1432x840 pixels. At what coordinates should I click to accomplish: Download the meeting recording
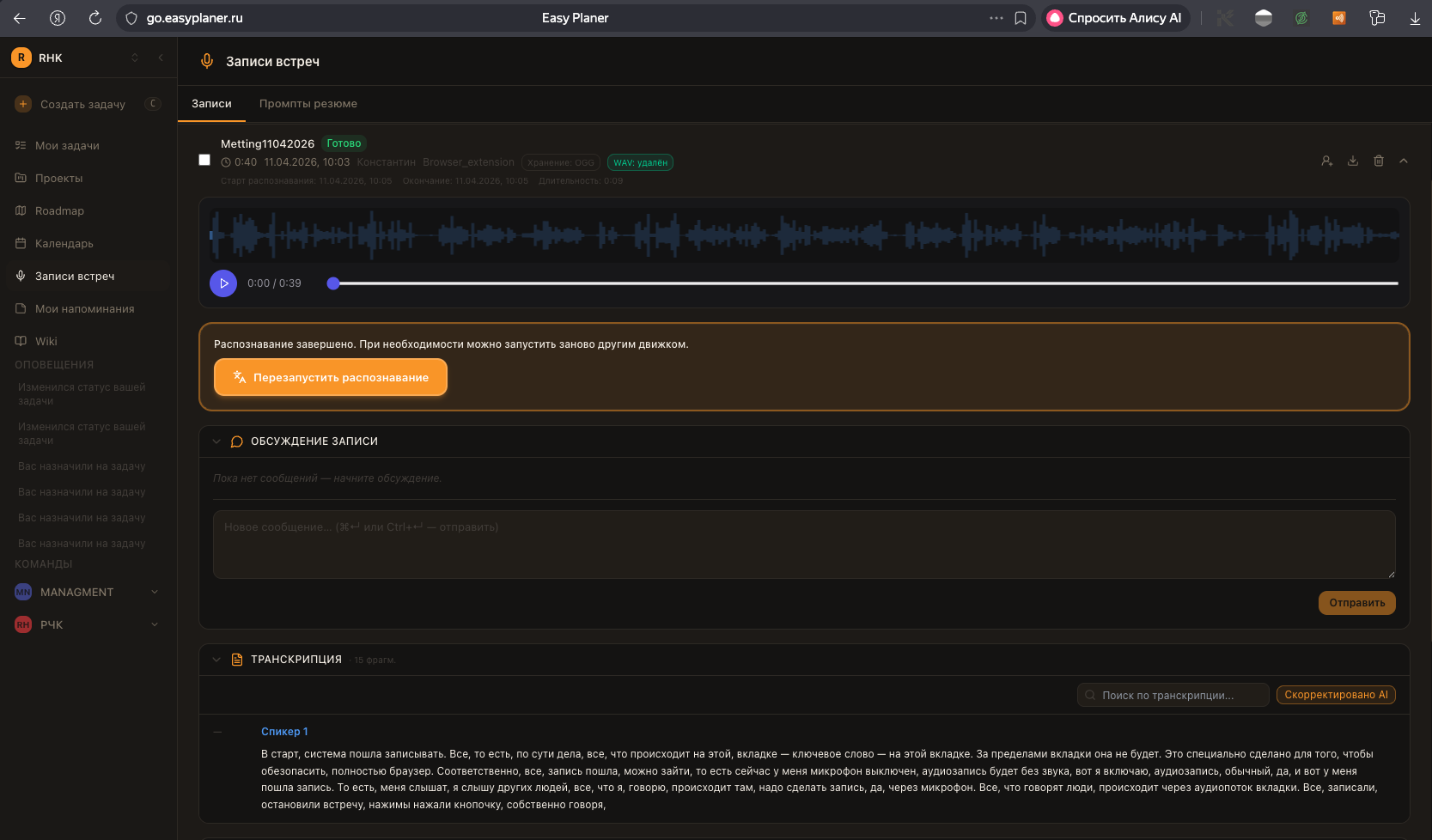pos(1353,161)
